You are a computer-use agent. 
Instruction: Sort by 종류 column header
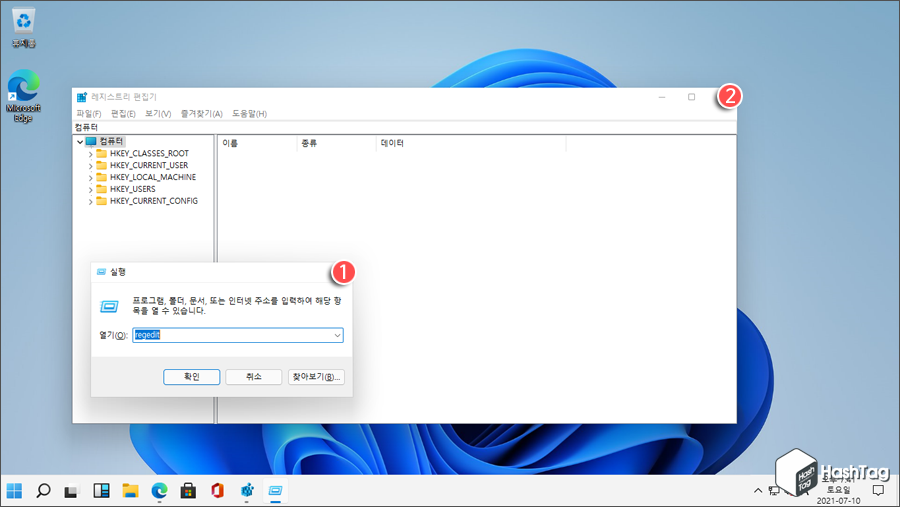point(336,143)
